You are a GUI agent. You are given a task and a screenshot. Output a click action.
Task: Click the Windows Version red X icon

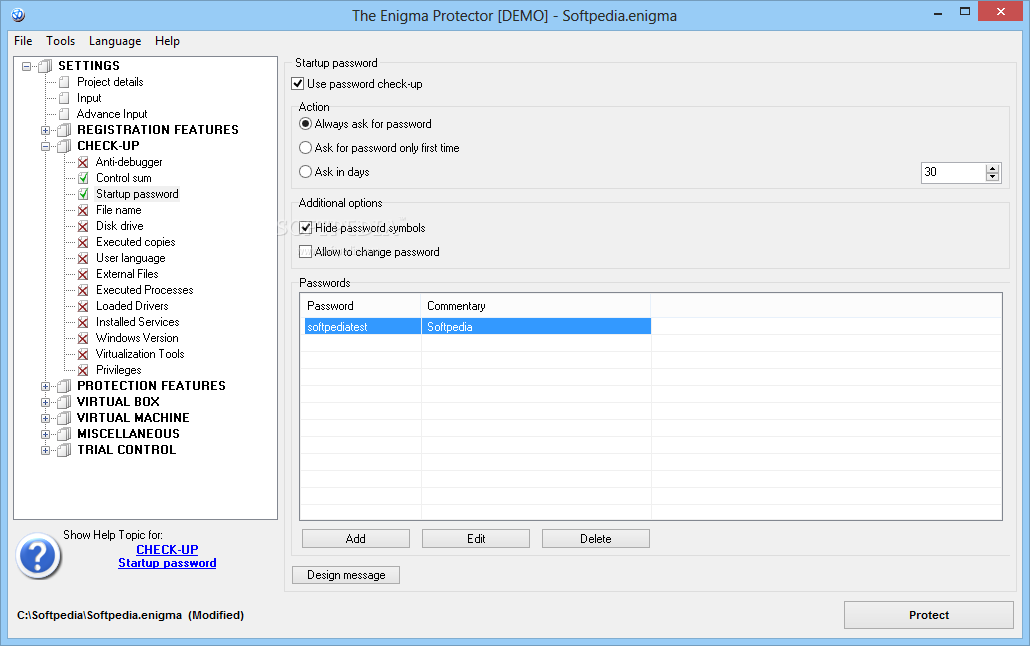[83, 338]
